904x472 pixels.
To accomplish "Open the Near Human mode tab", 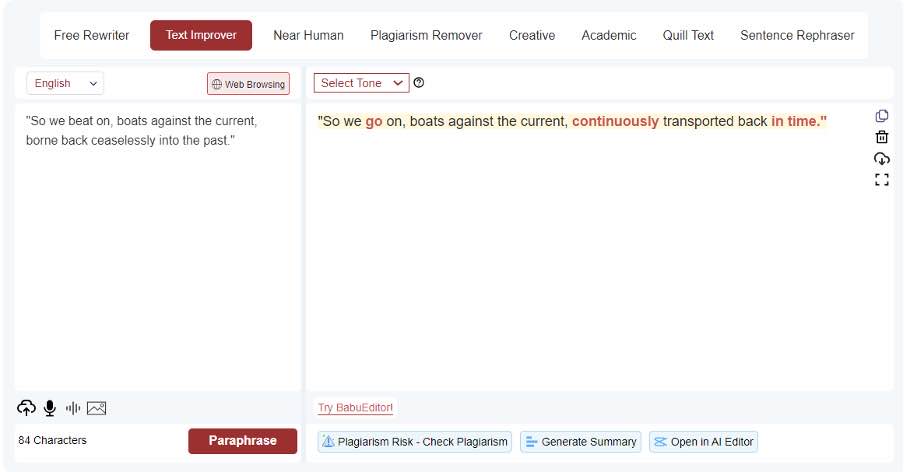I will [308, 35].
